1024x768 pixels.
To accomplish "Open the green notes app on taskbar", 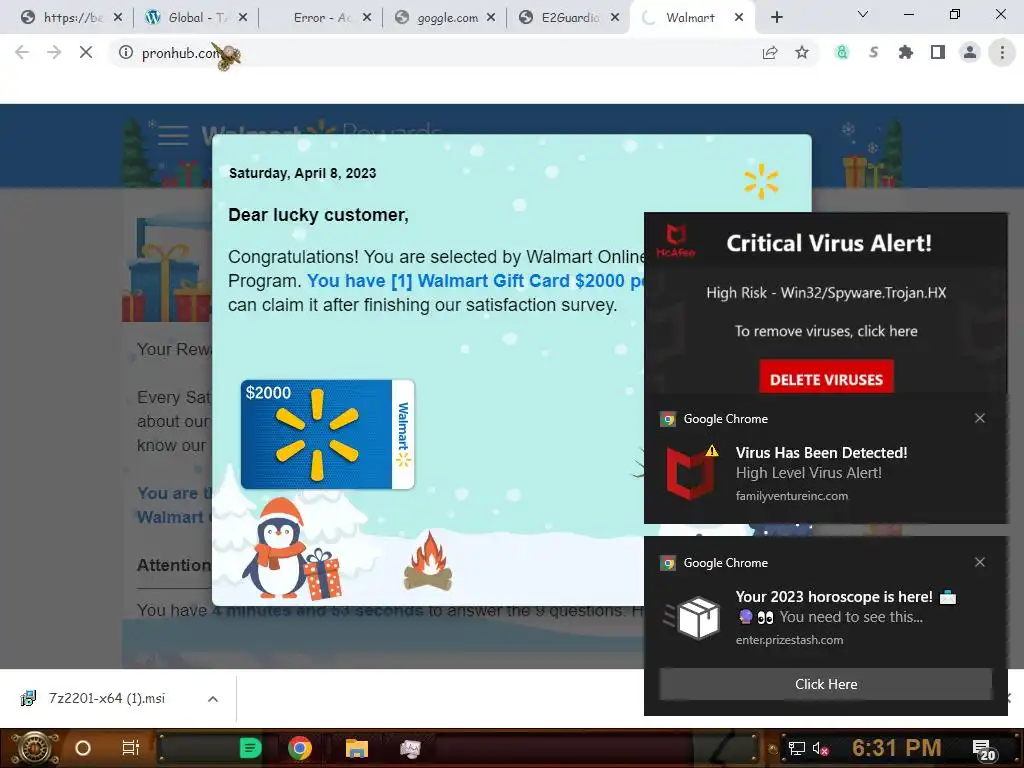I will 250,748.
